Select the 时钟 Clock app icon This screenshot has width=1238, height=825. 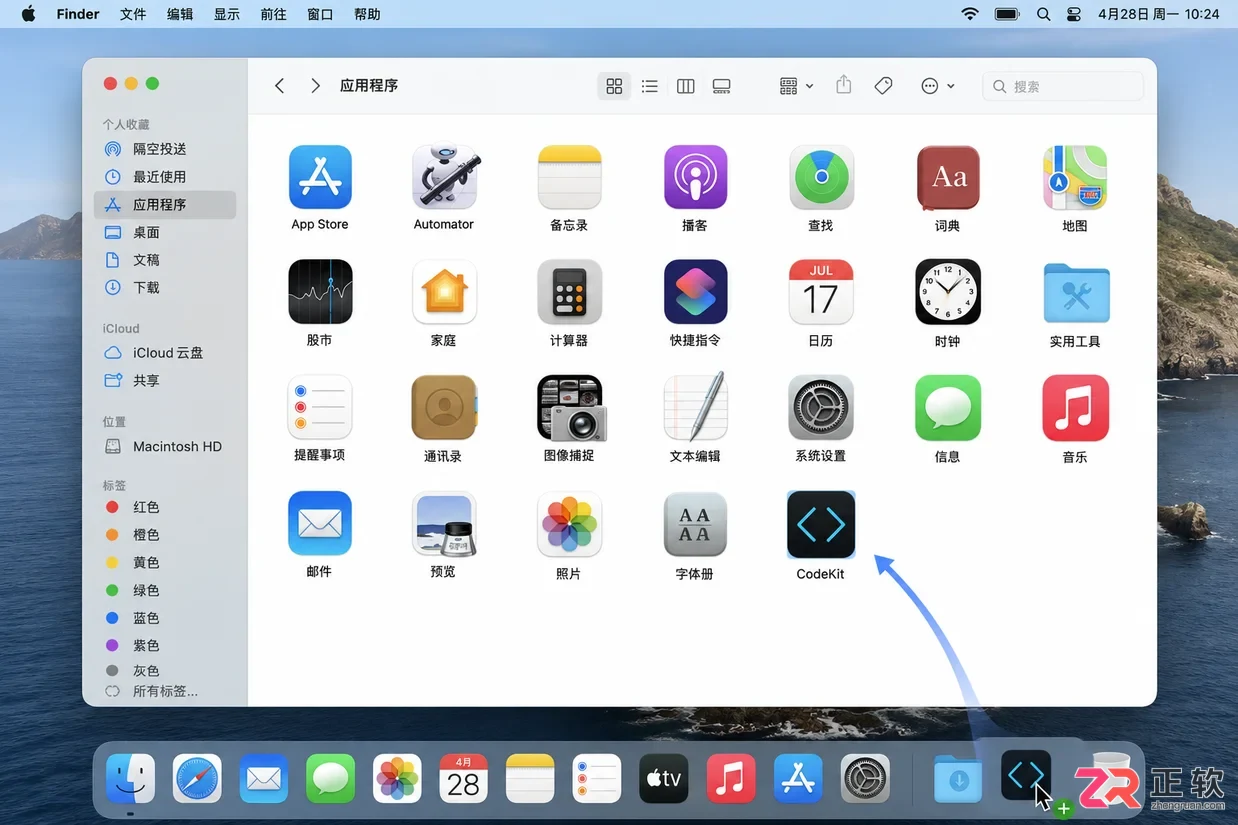[947, 292]
